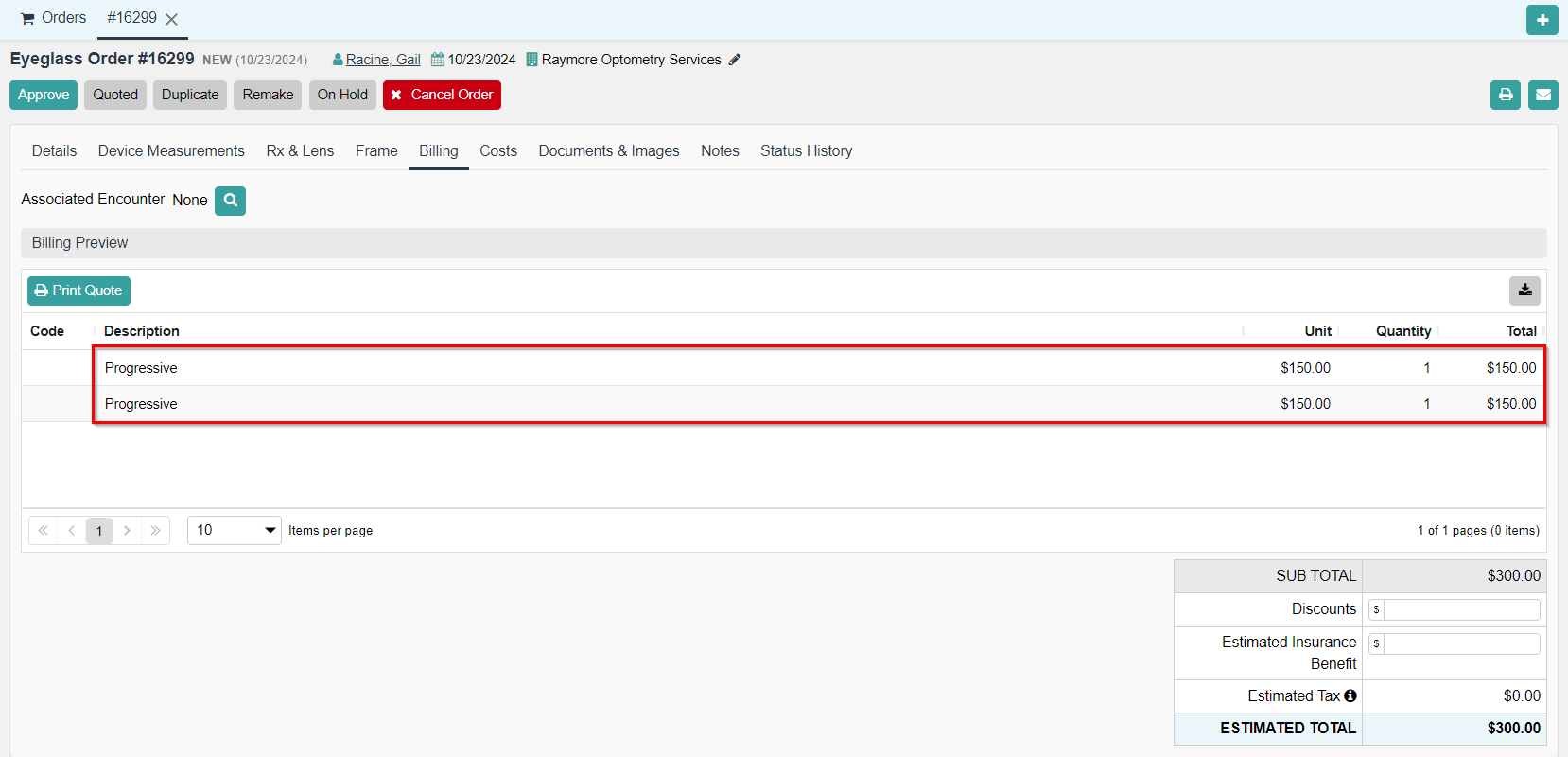The image size is (1568, 757).
Task: Open patient link Racine, Gail
Action: pyautogui.click(x=382, y=60)
